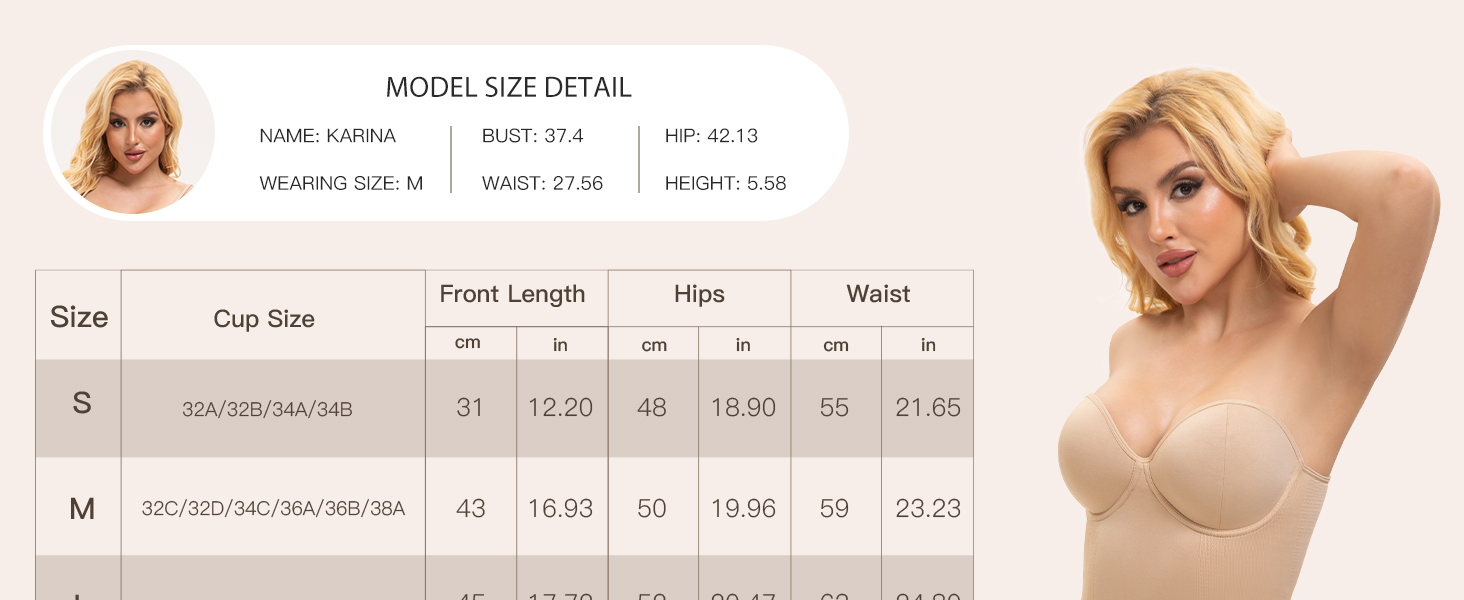The image size is (1464, 600).
Task: Click the Size column header
Action: [79, 317]
